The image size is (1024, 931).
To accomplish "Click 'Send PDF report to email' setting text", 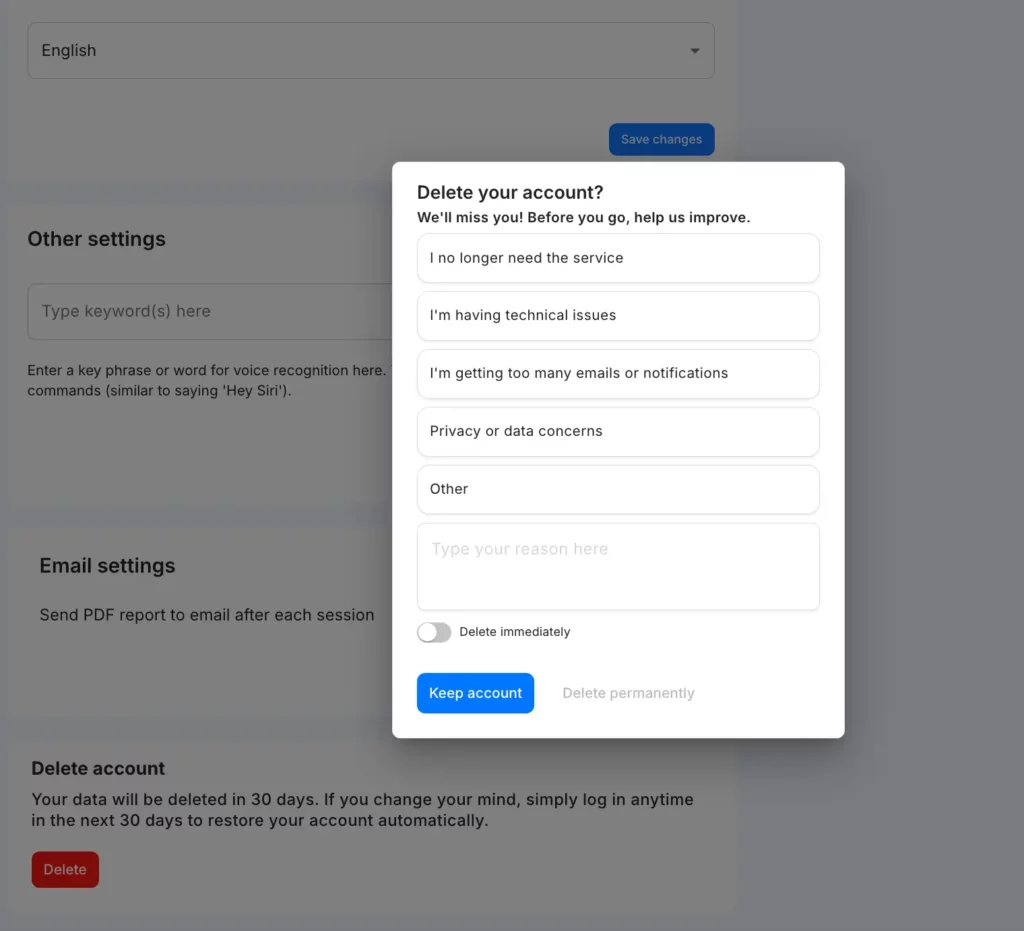I will click(207, 615).
